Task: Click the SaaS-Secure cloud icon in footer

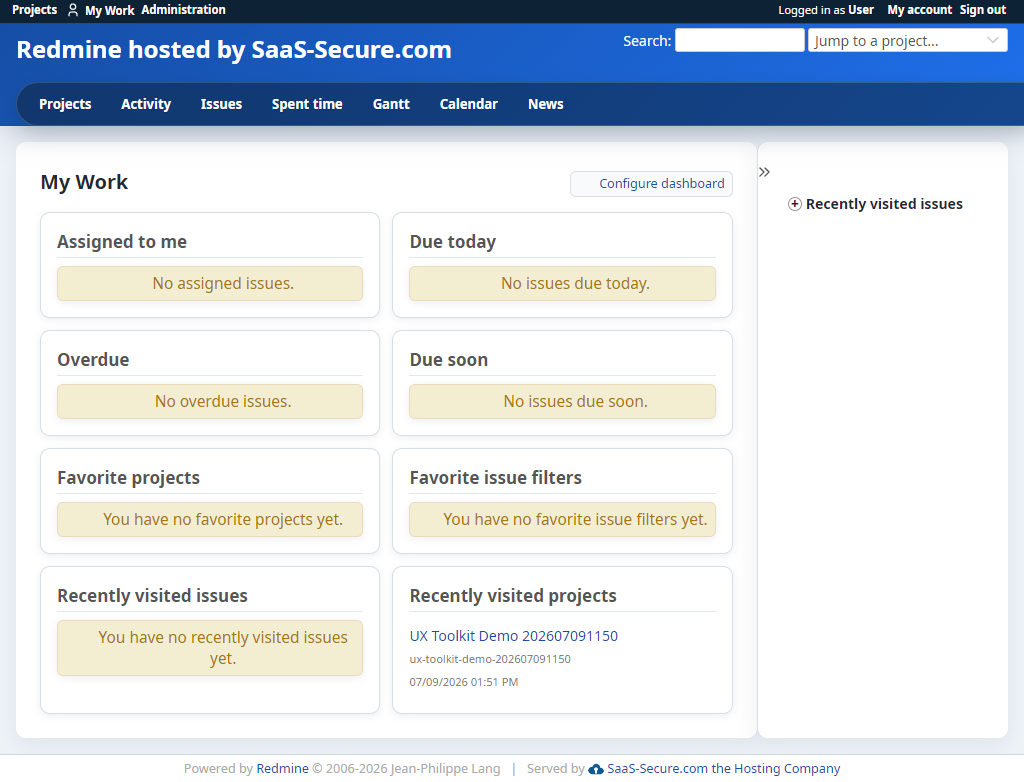Action: coord(596,769)
